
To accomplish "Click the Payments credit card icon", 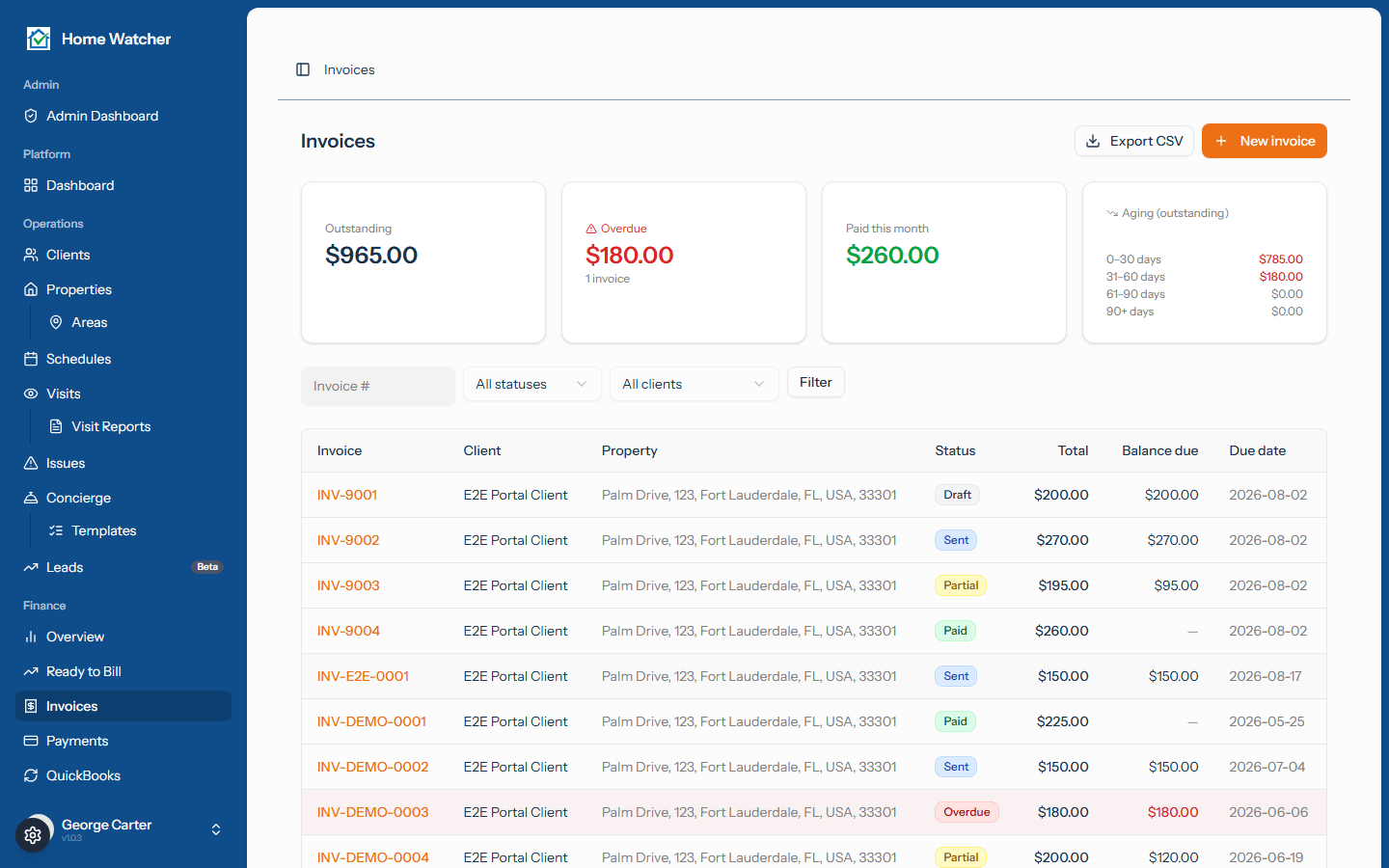I will click(31, 741).
